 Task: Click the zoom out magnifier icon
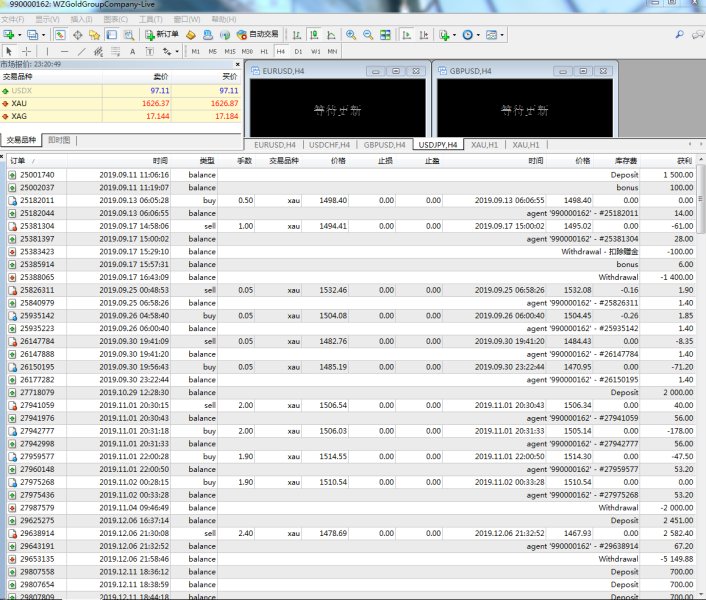point(366,34)
